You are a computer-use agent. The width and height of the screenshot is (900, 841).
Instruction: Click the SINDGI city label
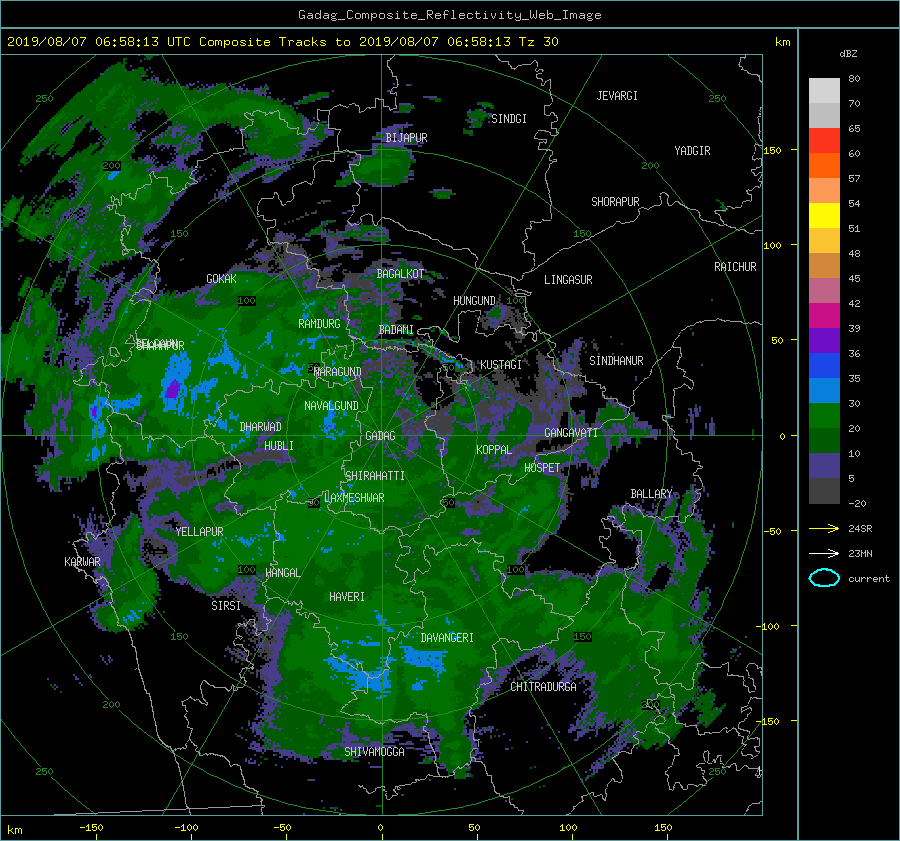[x=509, y=119]
